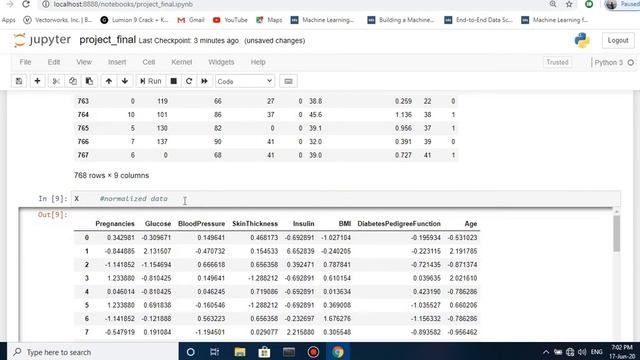Click the Python logo icon
The image size is (640, 360).
coord(582,40)
